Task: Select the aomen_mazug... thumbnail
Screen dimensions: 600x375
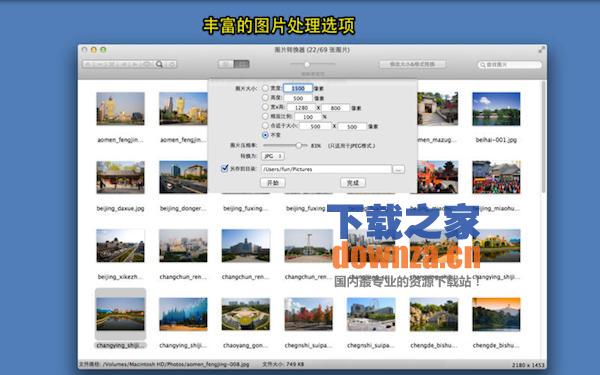Action: pyautogui.click(x=437, y=109)
